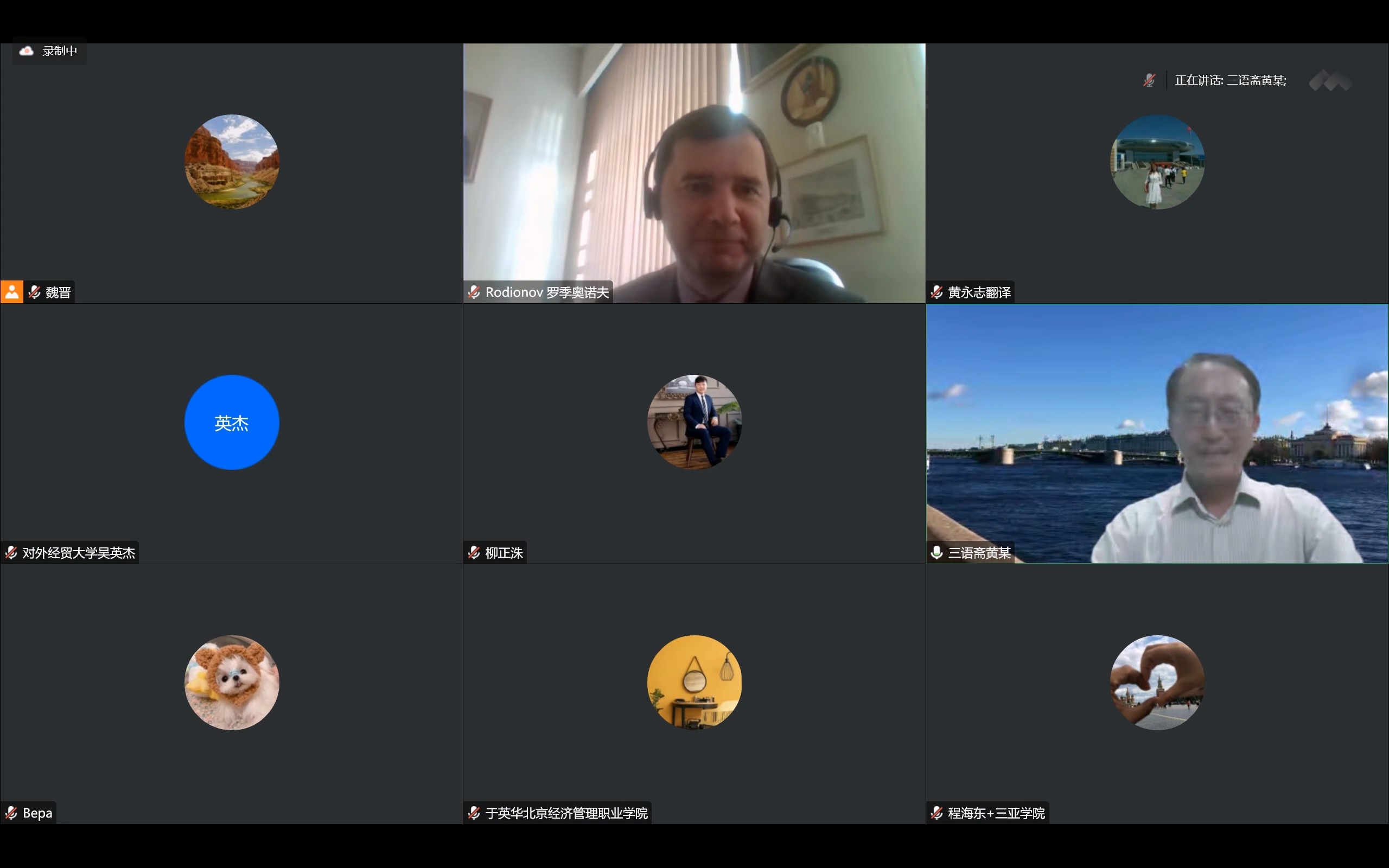The height and width of the screenshot is (868, 1389).
Task: Select the heart-hands avatar of 程海东
Action: pyautogui.click(x=1157, y=682)
